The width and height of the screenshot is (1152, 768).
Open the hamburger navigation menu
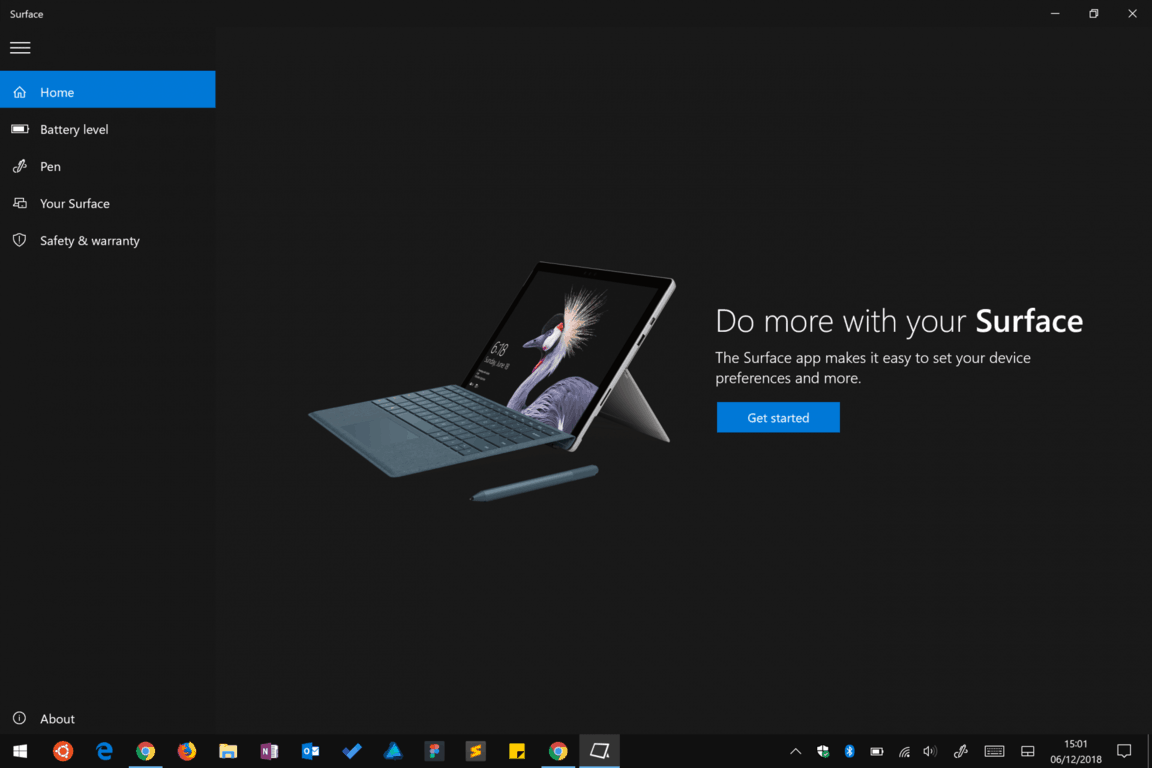click(x=20, y=48)
